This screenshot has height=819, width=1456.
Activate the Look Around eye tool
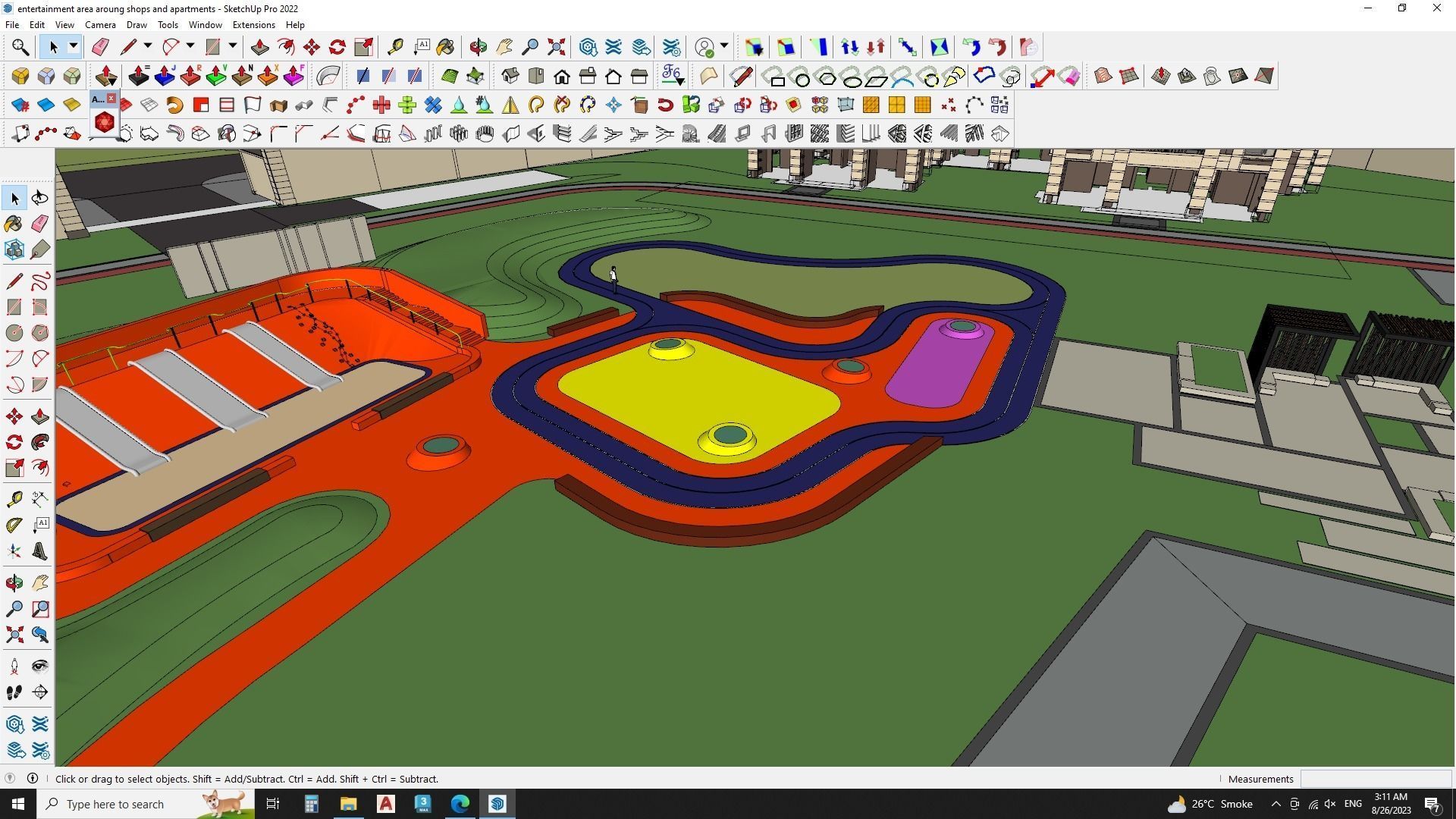(40, 667)
